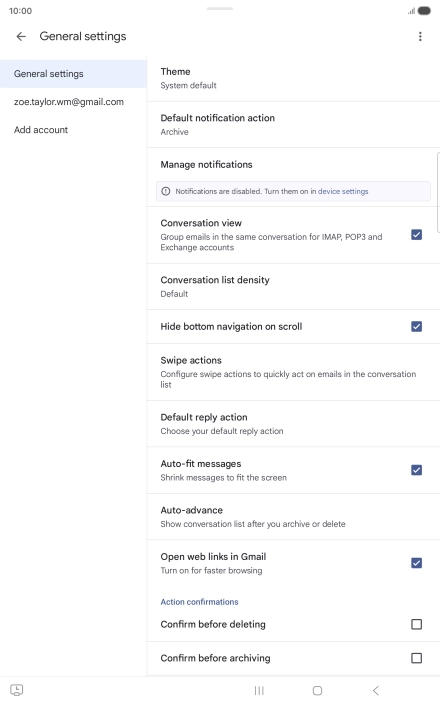Go back using the top-left arrow
Screen dimensions: 440x704
(x=21, y=36)
